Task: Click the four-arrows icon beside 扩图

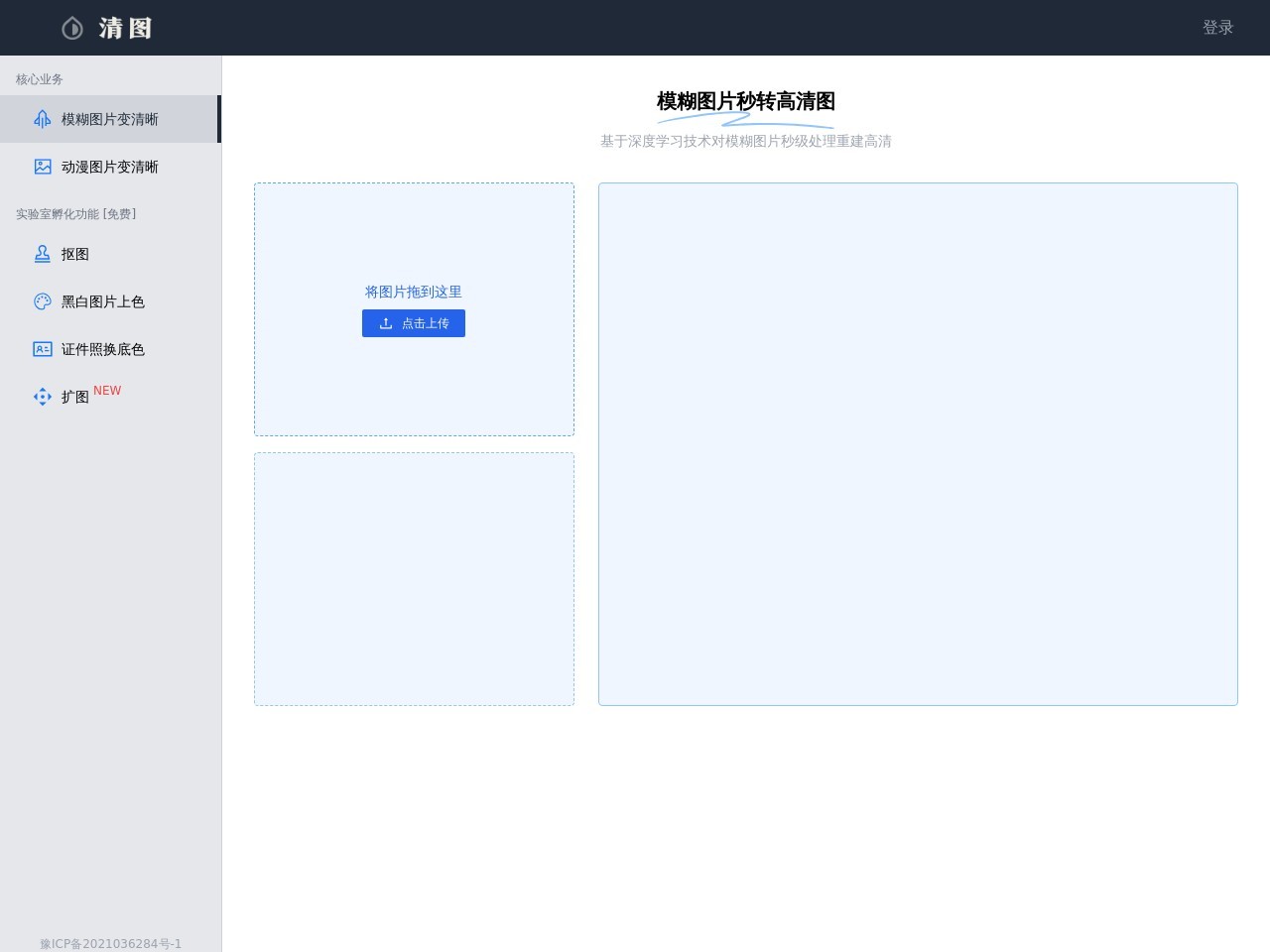Action: coord(43,397)
